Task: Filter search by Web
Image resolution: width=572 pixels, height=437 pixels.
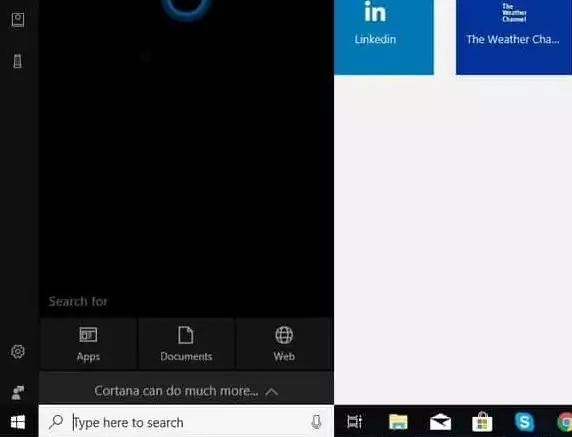Action: click(284, 344)
